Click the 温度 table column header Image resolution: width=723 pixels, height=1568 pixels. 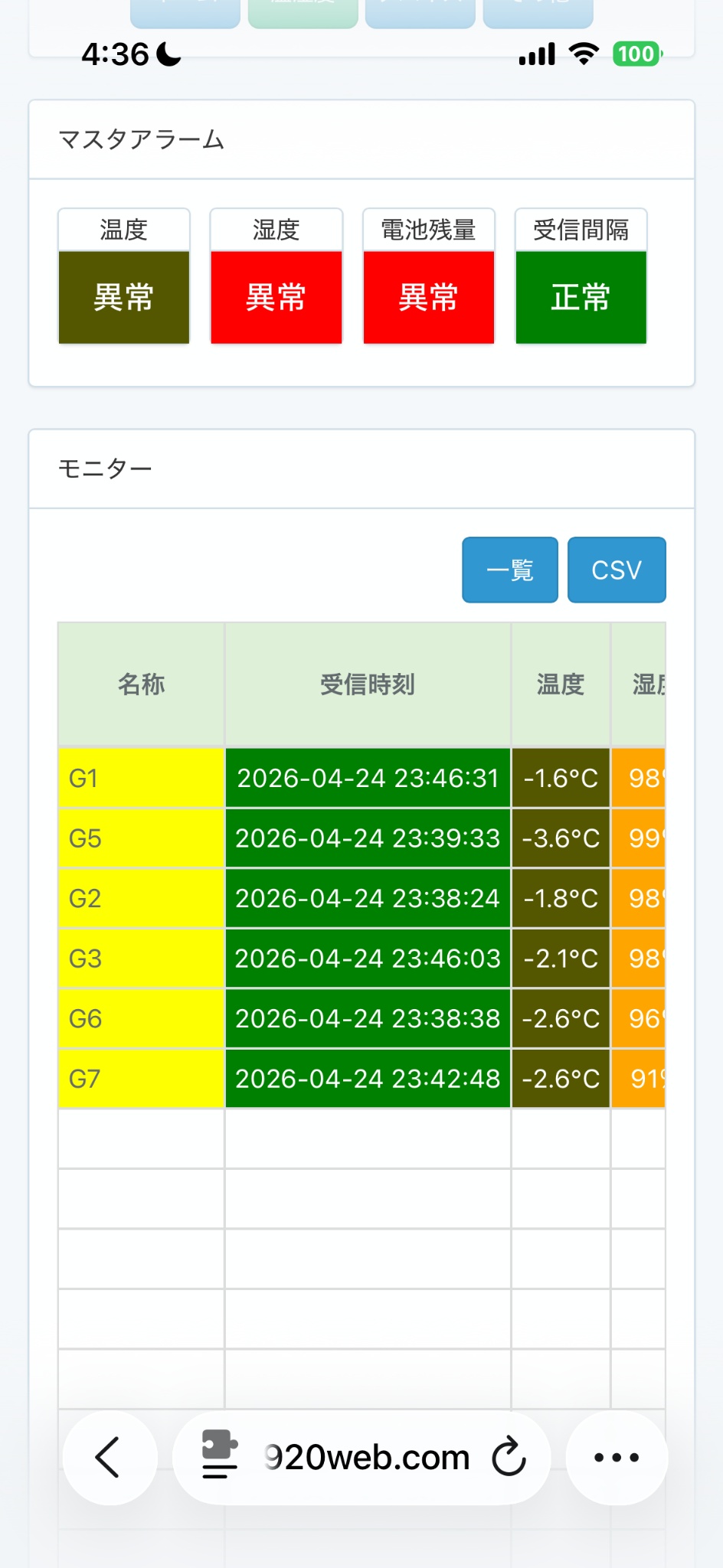click(x=561, y=684)
